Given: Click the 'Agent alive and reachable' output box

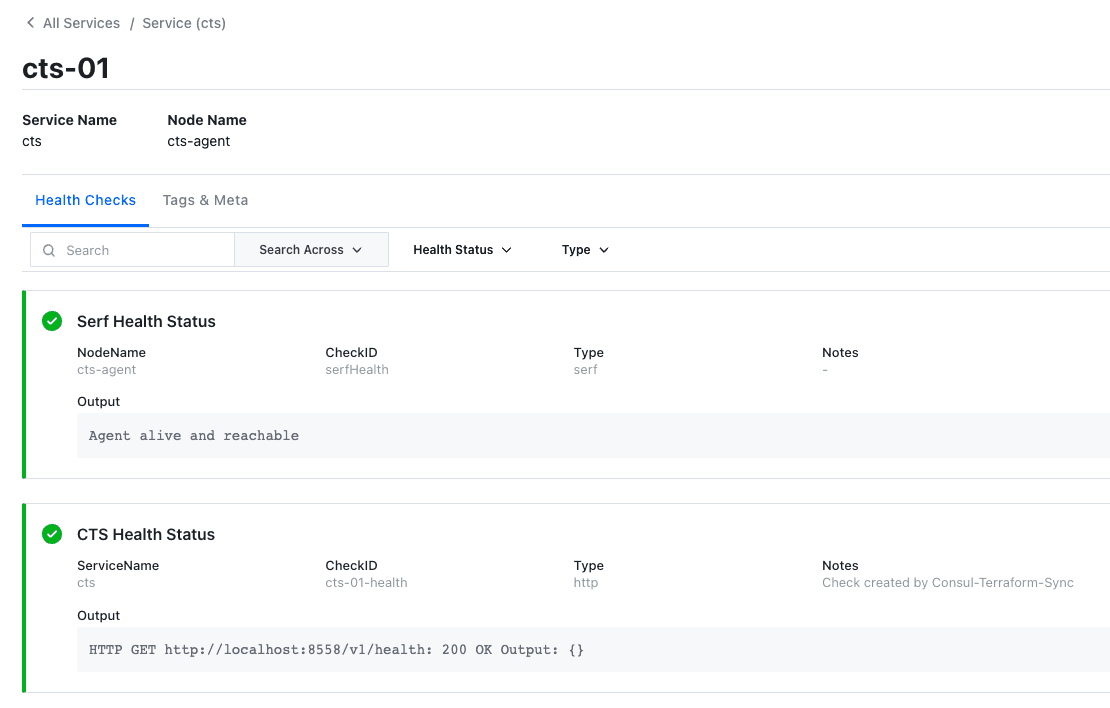Looking at the screenshot, I should click(590, 436).
